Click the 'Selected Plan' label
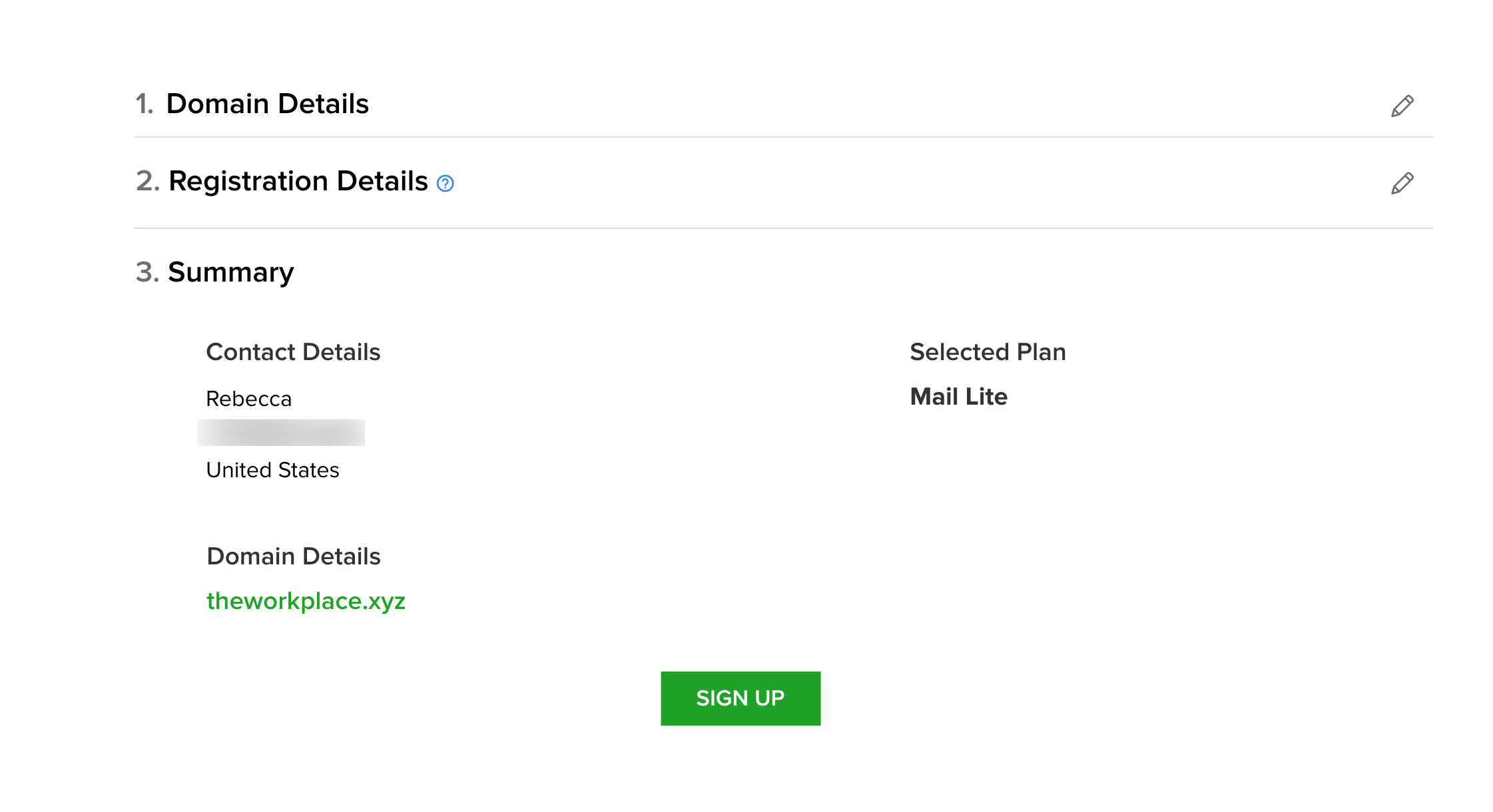Image resolution: width=1493 pixels, height=812 pixels. point(988,352)
